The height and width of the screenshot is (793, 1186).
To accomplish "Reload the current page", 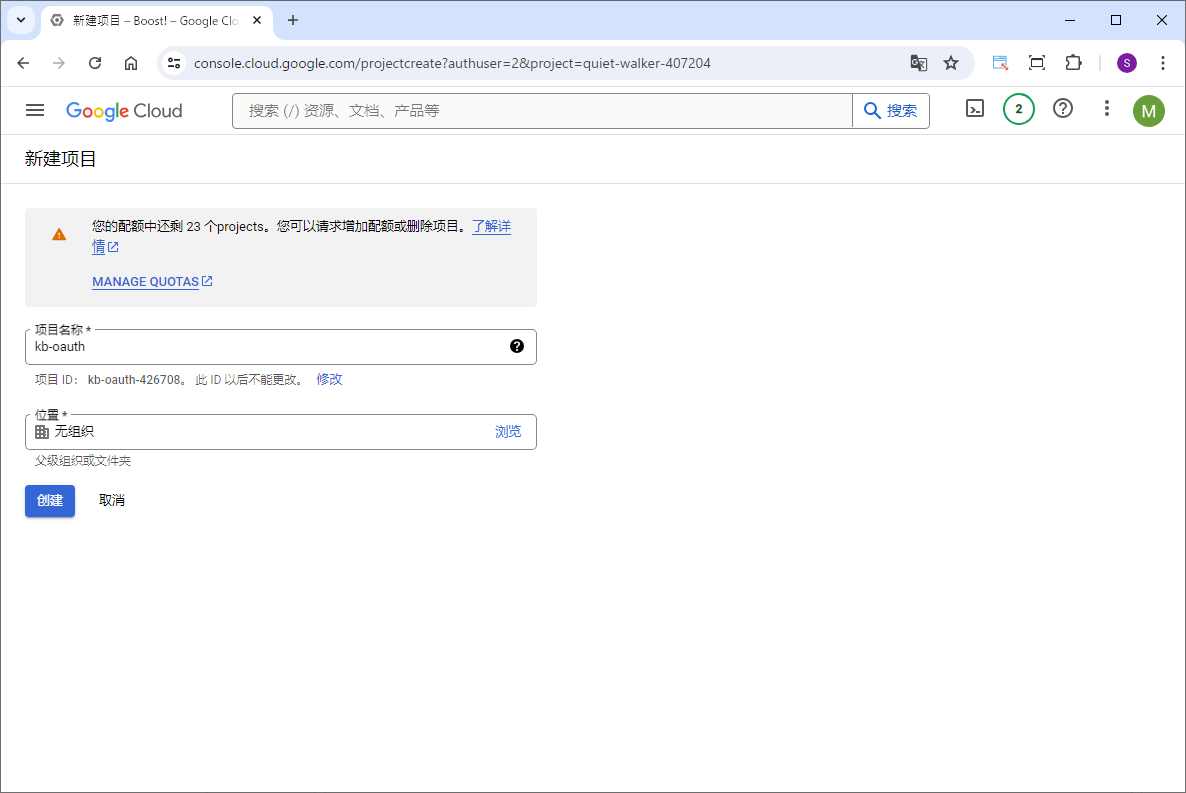I will pos(95,63).
